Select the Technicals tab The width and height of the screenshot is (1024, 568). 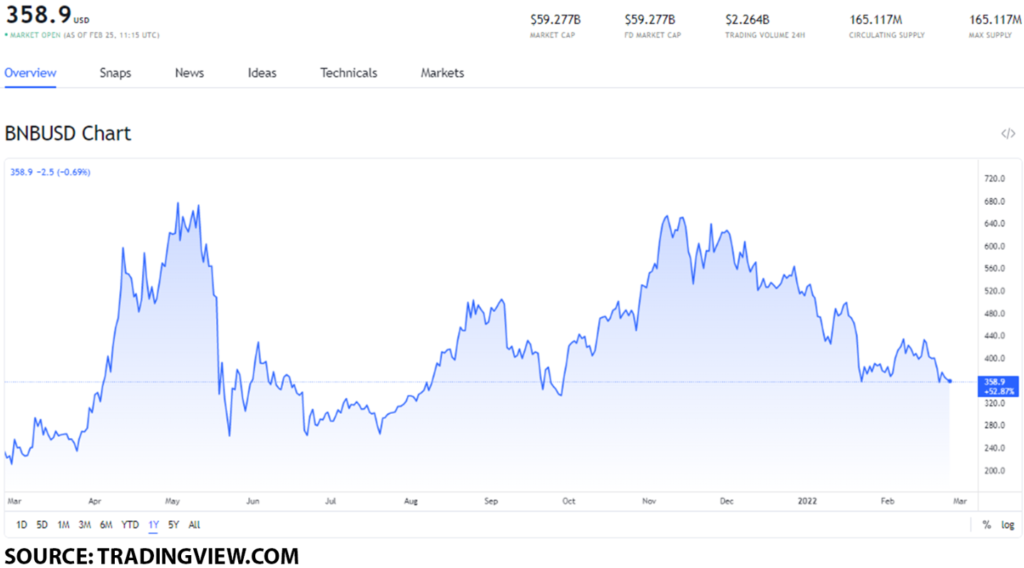[x=349, y=73]
